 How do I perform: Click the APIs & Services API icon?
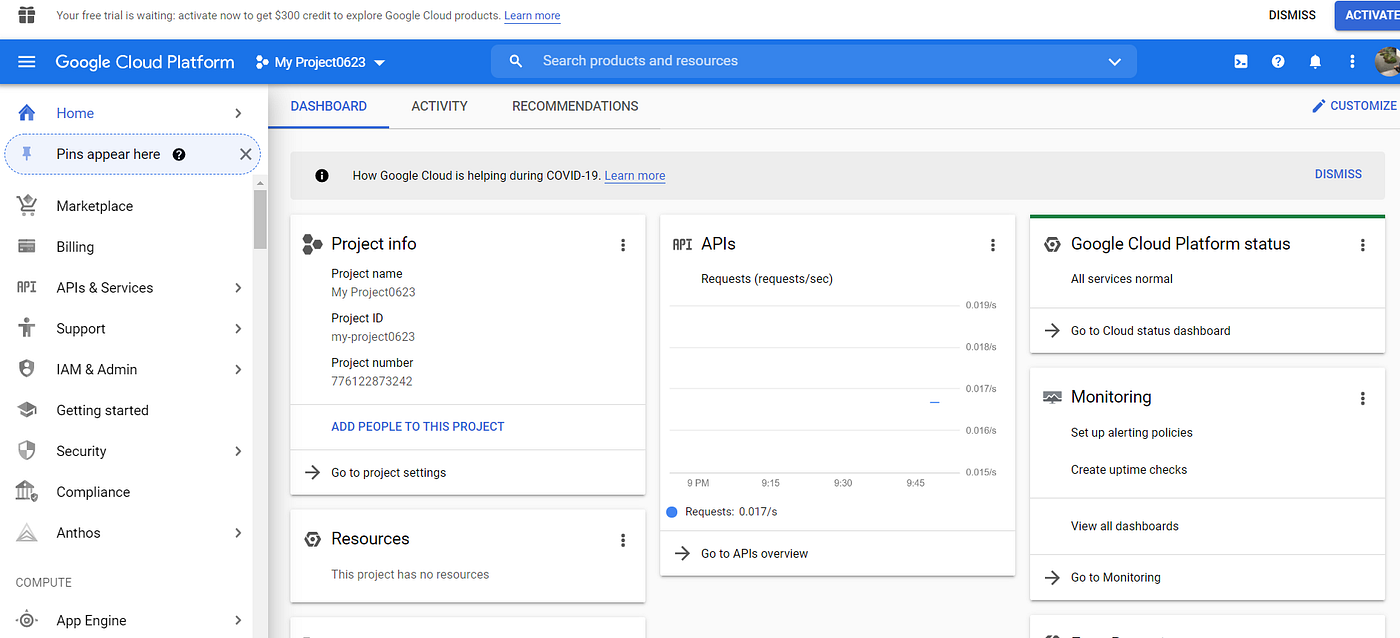[27, 287]
